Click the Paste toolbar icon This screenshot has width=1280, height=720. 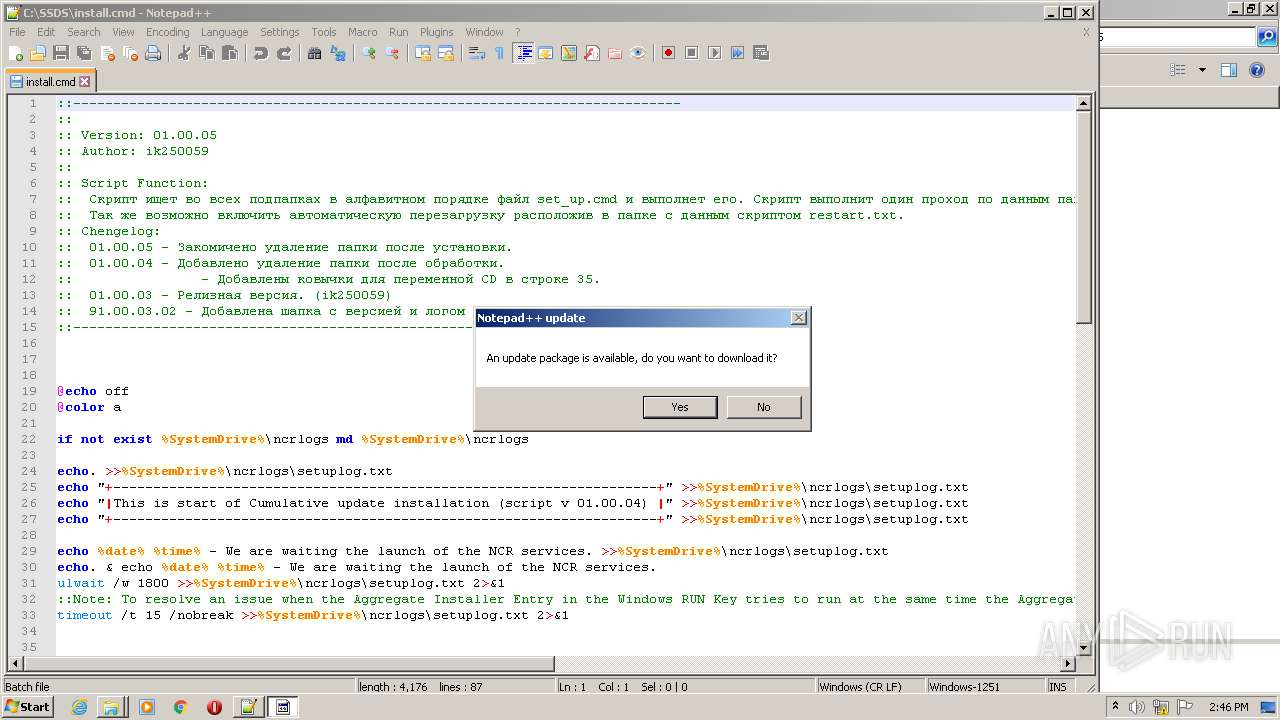tap(229, 53)
